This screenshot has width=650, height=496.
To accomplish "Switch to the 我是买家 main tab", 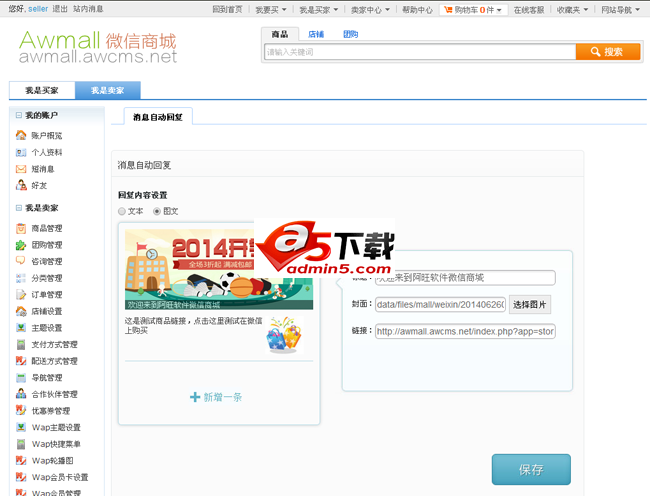I will [x=42, y=90].
